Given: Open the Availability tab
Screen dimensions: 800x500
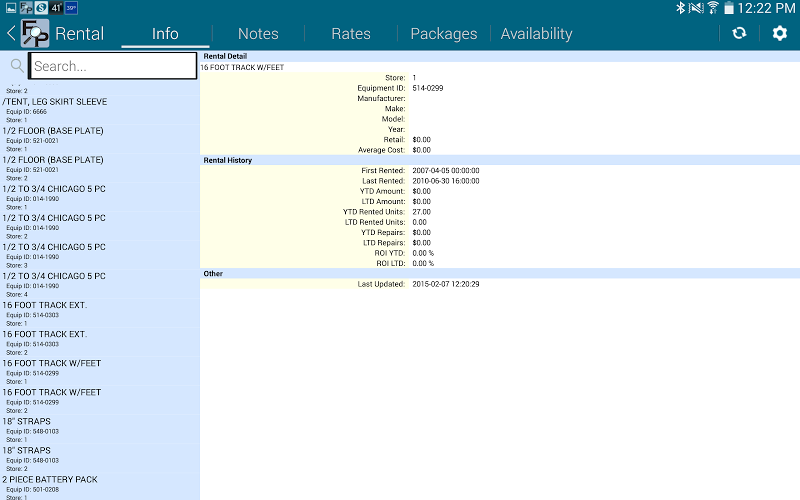Looking at the screenshot, I should (x=536, y=34).
